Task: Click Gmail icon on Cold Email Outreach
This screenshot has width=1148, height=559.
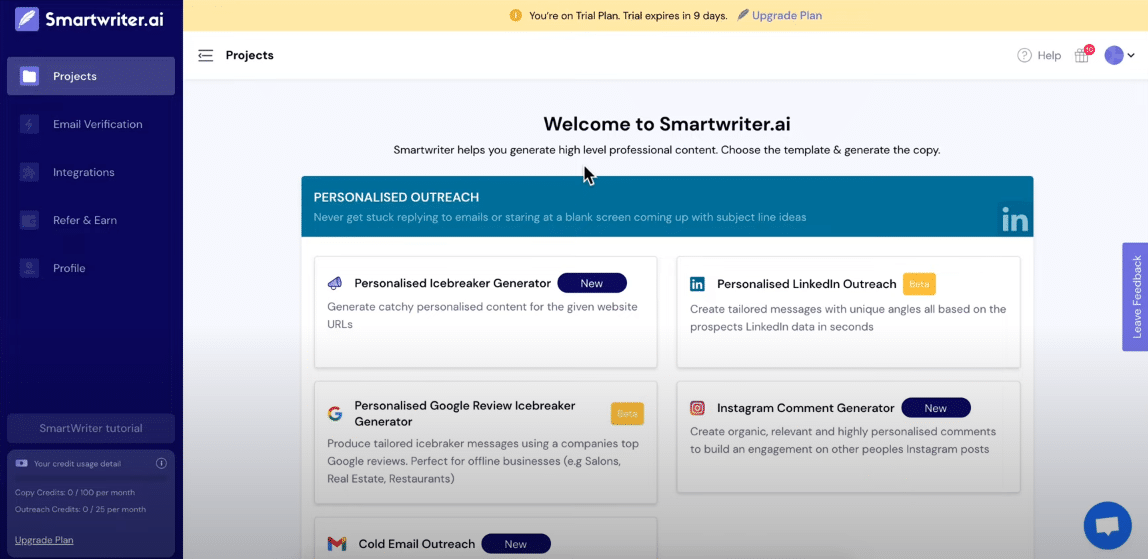Action: (337, 544)
